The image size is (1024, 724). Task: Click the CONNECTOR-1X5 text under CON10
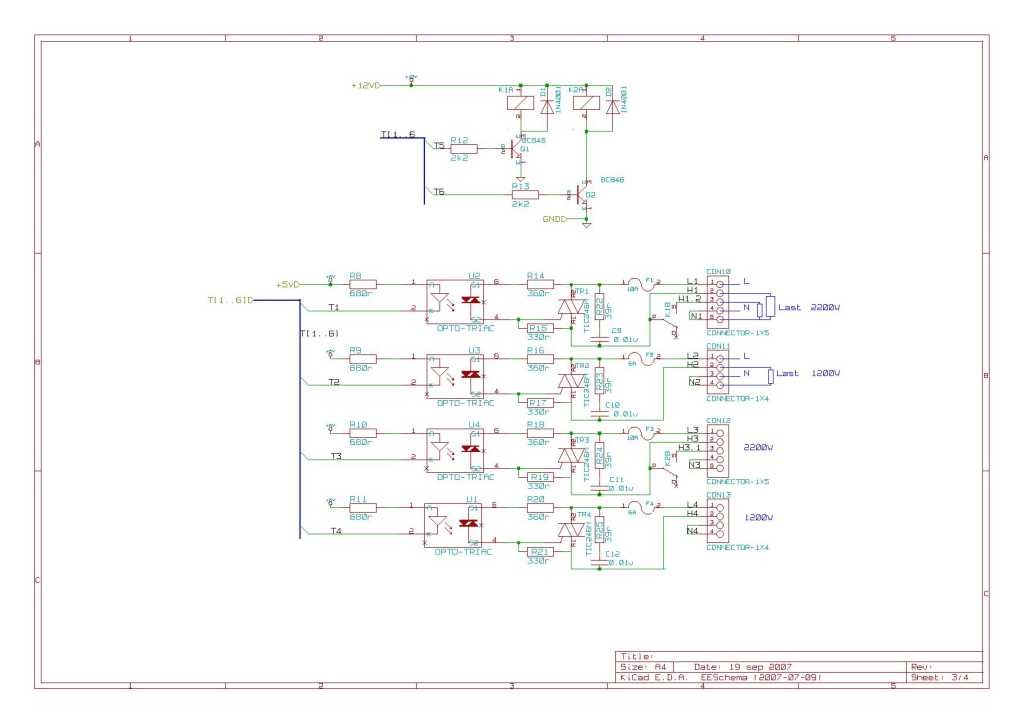[x=738, y=333]
